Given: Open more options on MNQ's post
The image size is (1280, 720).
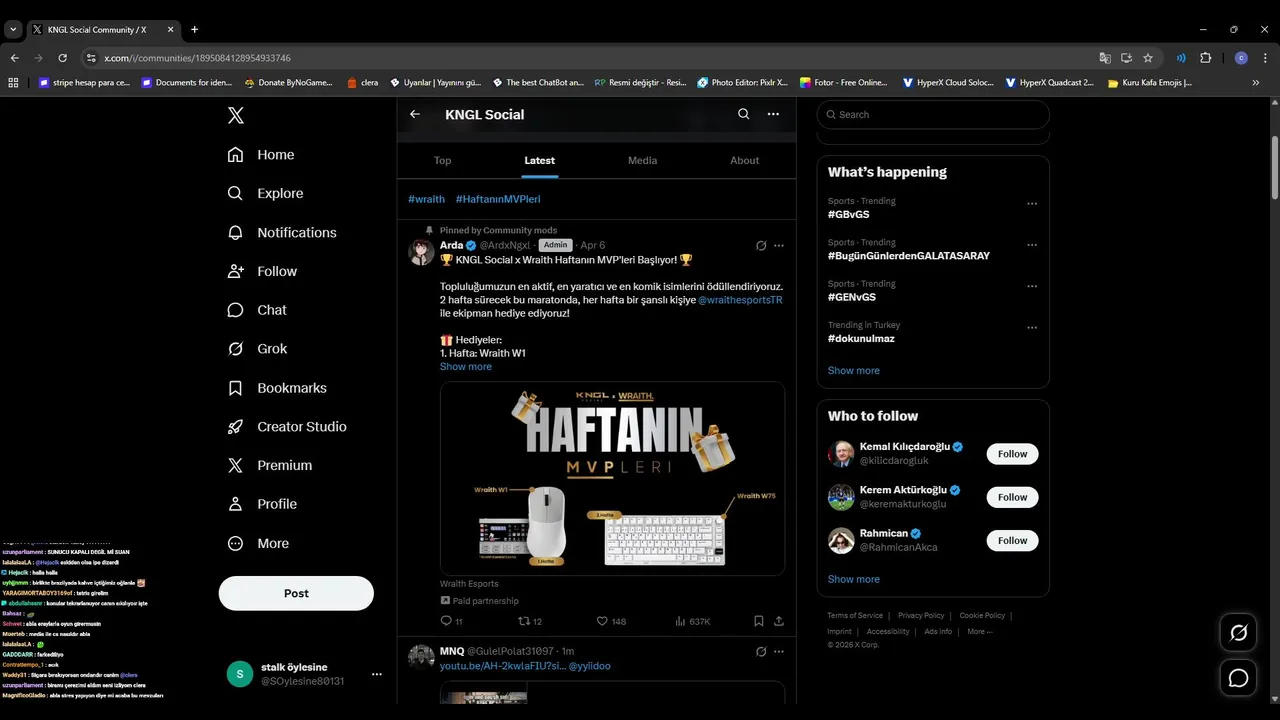Looking at the screenshot, I should pyautogui.click(x=779, y=652).
